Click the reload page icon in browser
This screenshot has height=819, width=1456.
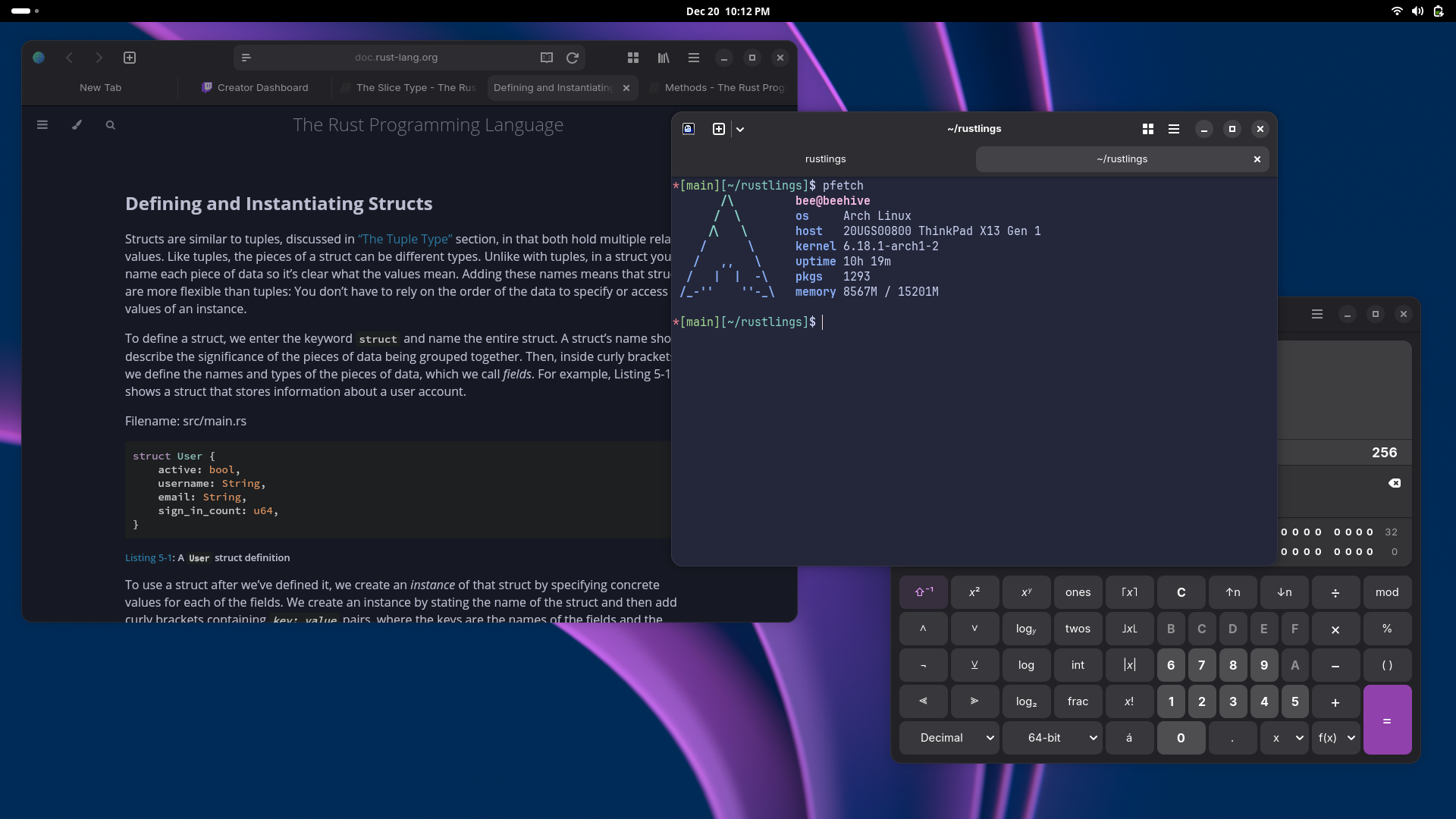(573, 58)
